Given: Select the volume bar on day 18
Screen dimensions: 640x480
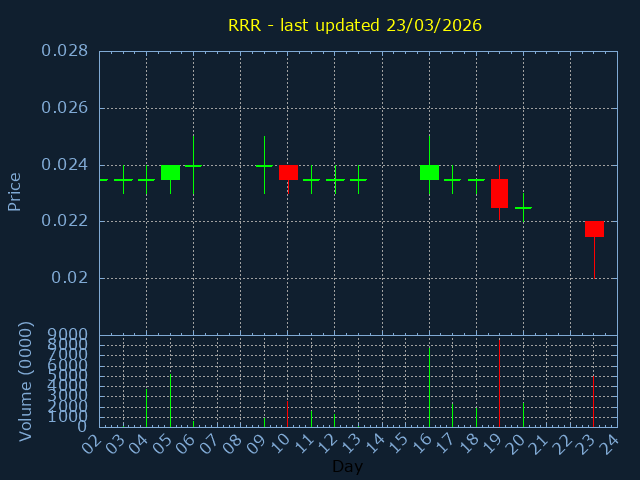Looking at the screenshot, I should pos(476,416).
